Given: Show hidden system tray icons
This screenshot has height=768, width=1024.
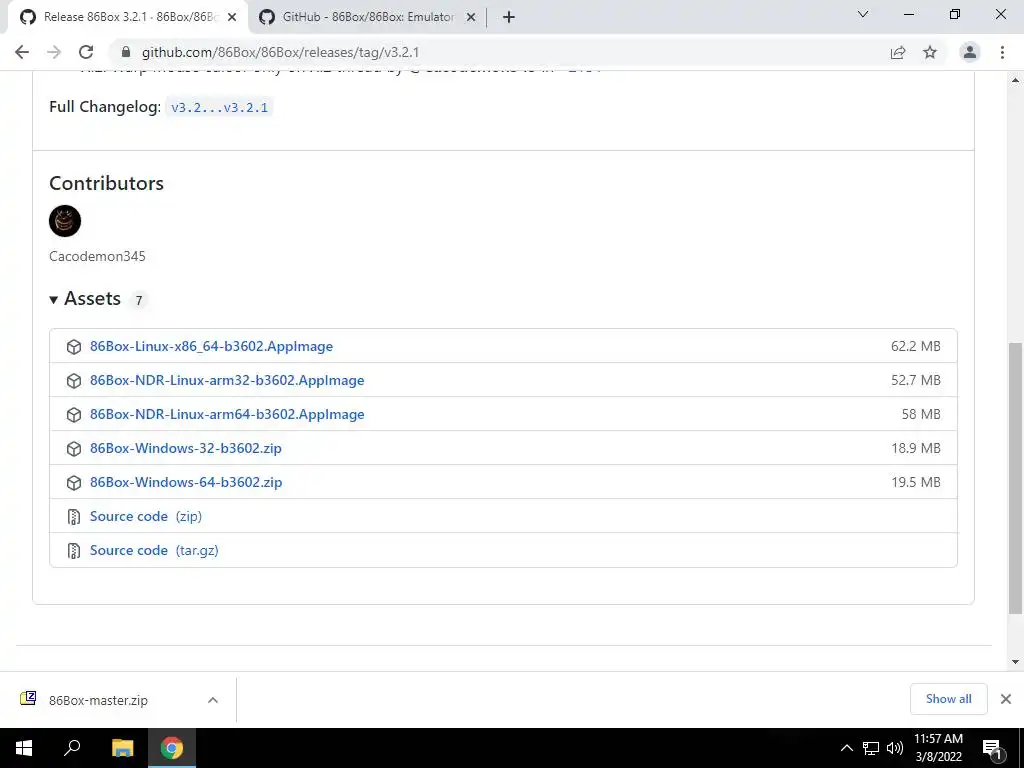Looking at the screenshot, I should coord(846,748).
